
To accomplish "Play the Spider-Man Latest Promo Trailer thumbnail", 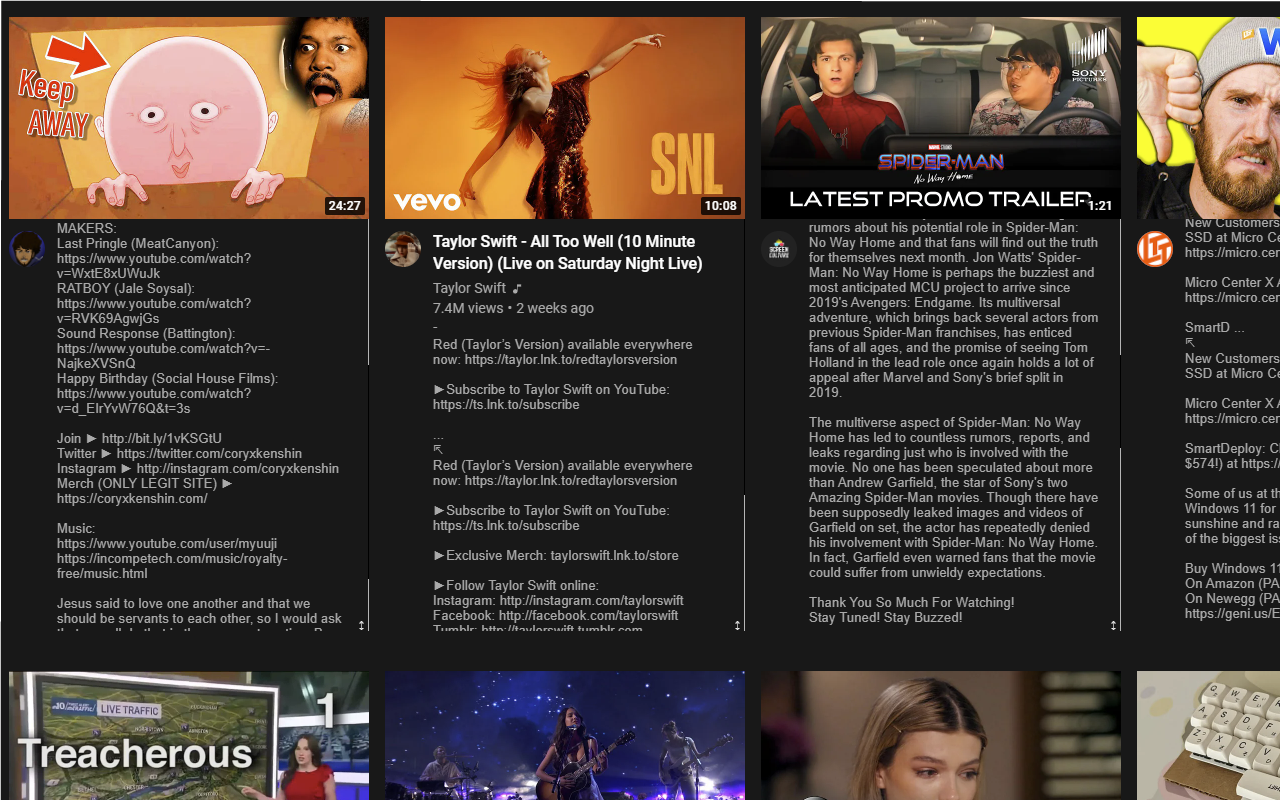I will coord(941,118).
